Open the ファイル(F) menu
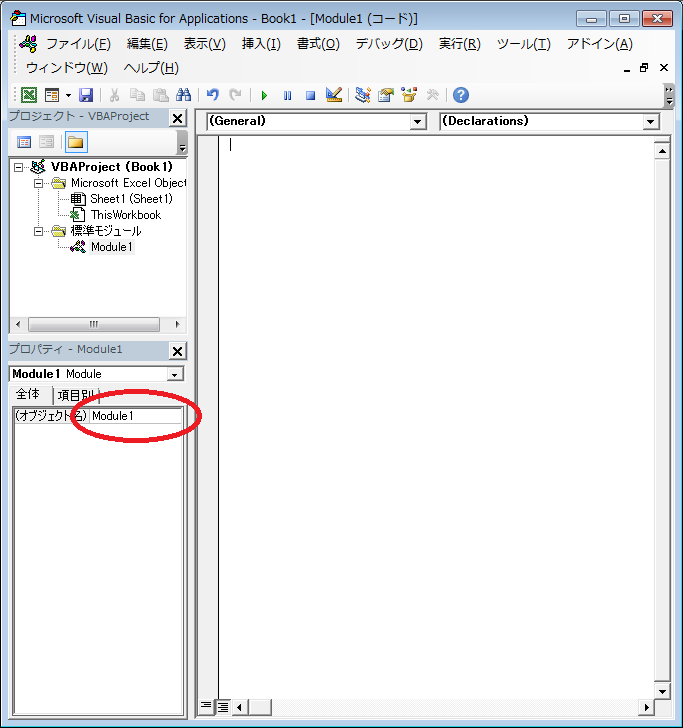 [x=78, y=44]
